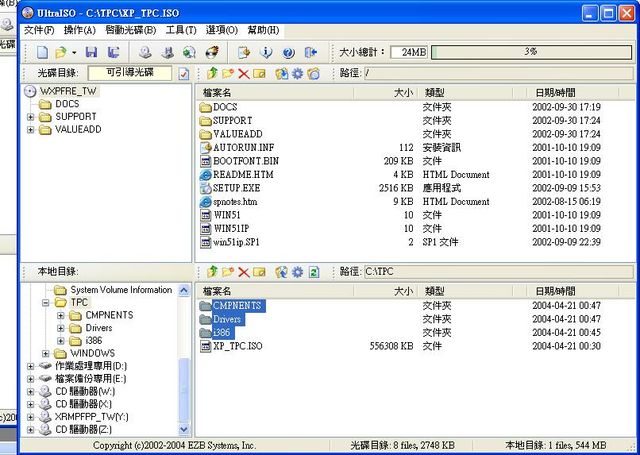Select 檔案備份專用(E:) drive in local tree

pos(91,379)
